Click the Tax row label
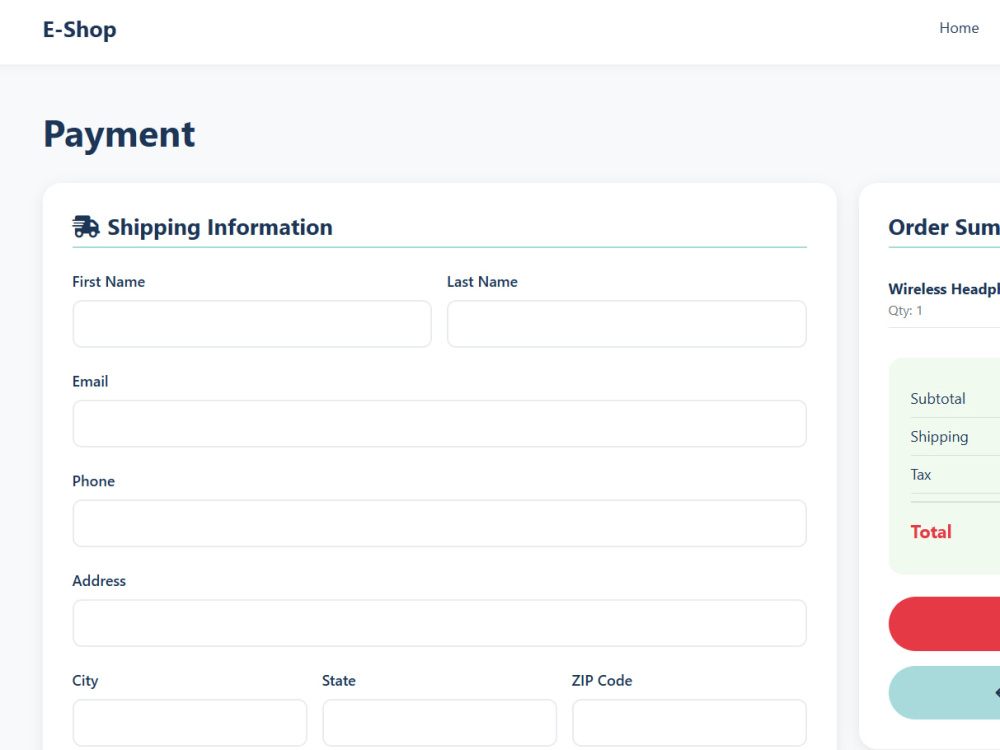The height and width of the screenshot is (750, 1000). [x=920, y=474]
